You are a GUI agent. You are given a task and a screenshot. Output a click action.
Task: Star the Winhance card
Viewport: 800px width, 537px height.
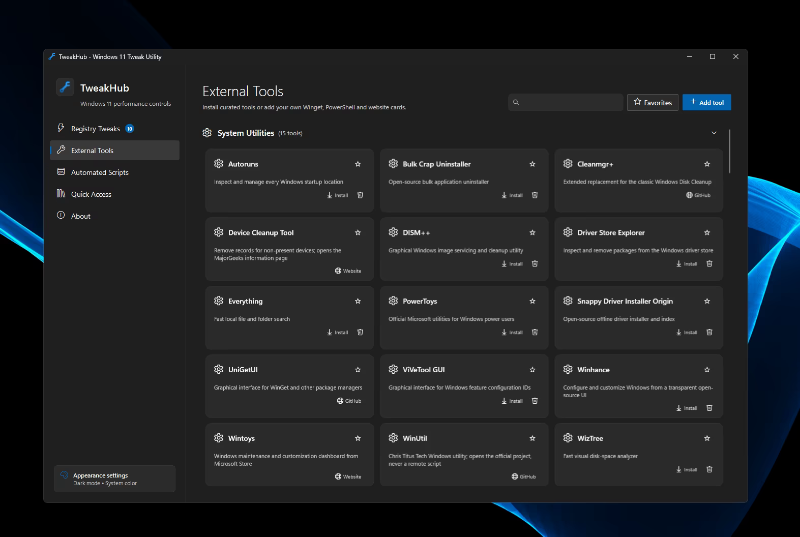[707, 370]
